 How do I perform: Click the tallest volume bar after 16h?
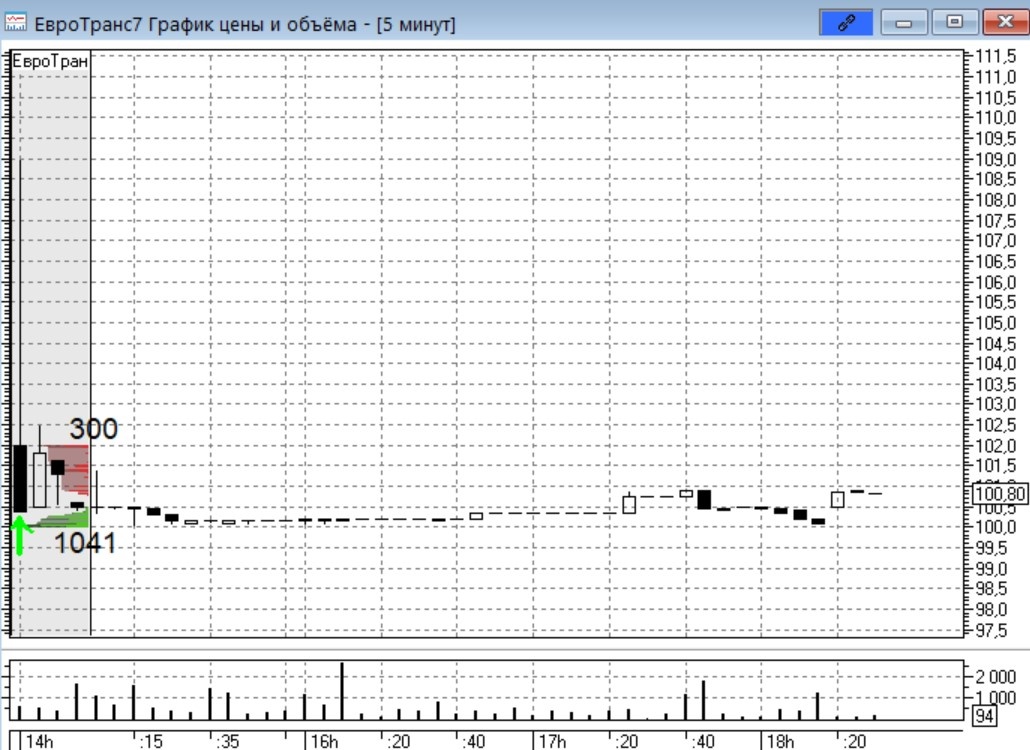[342, 691]
